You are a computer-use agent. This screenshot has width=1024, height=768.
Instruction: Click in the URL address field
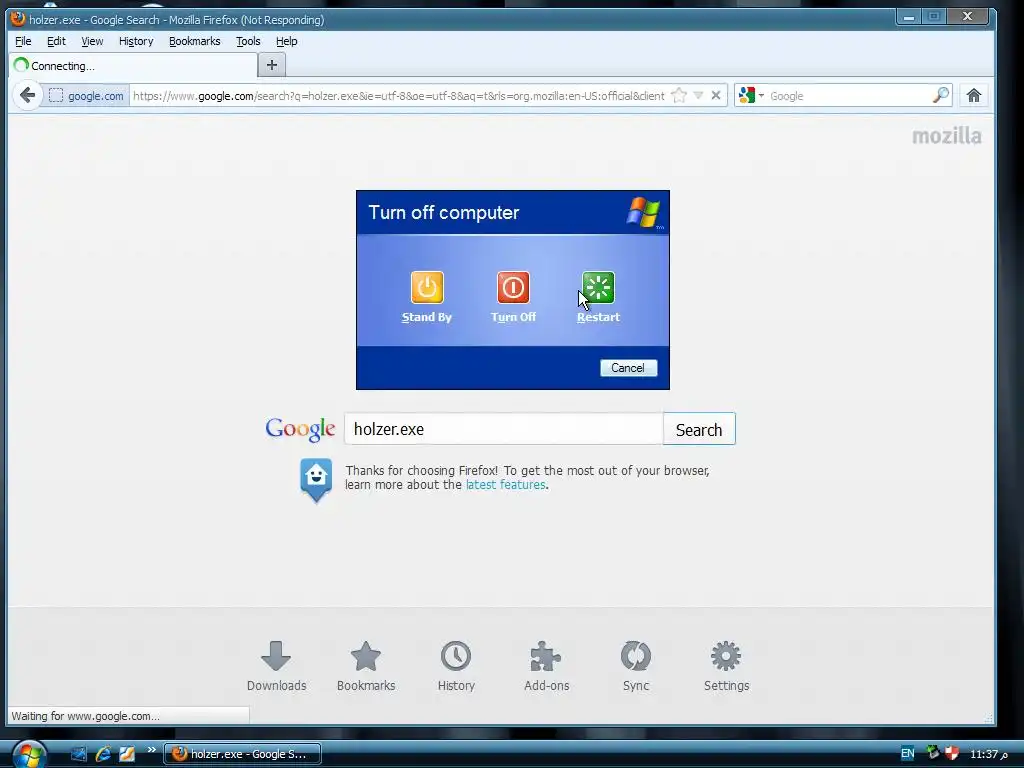pyautogui.click(x=398, y=95)
